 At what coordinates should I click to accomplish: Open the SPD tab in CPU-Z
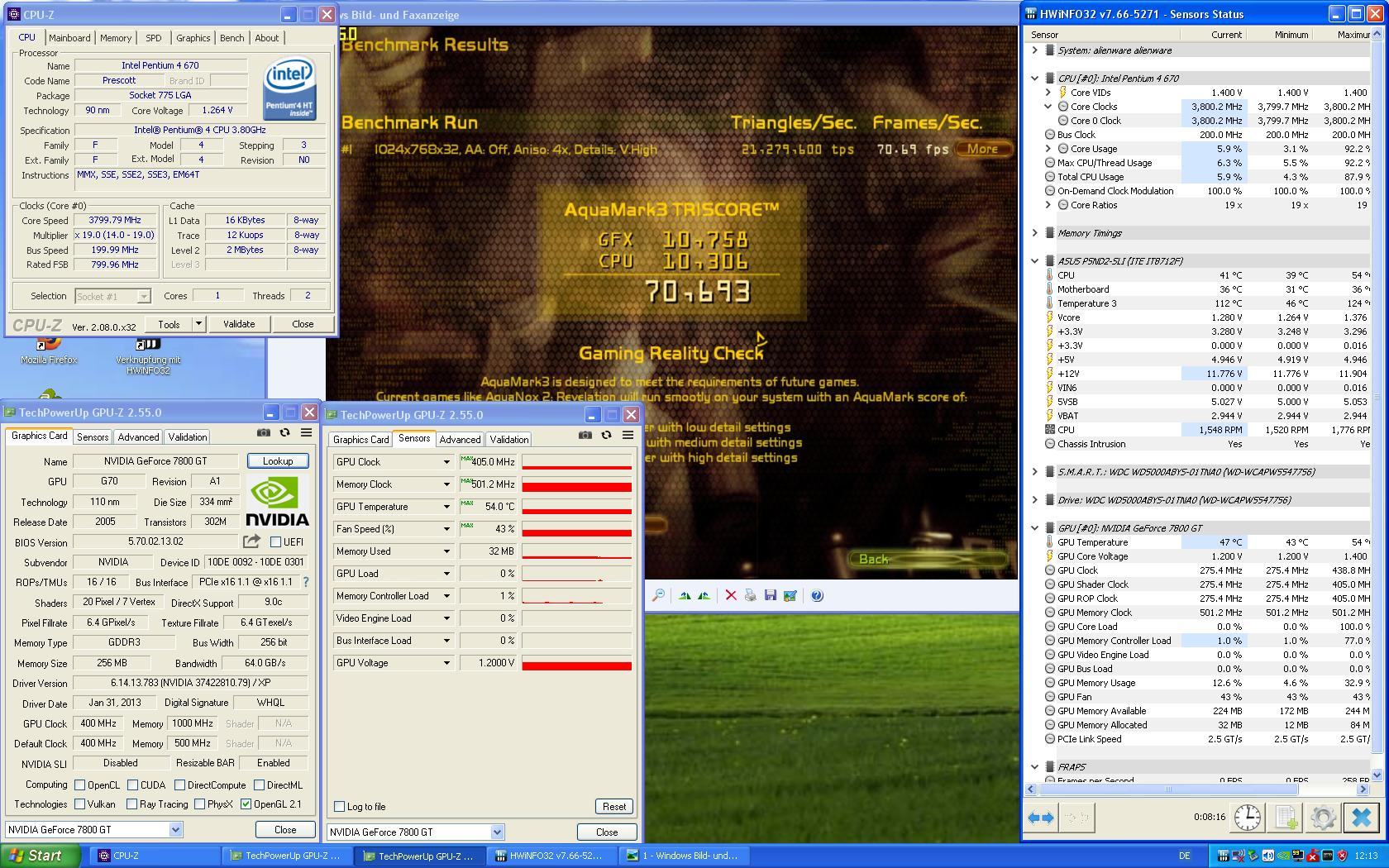pos(154,38)
